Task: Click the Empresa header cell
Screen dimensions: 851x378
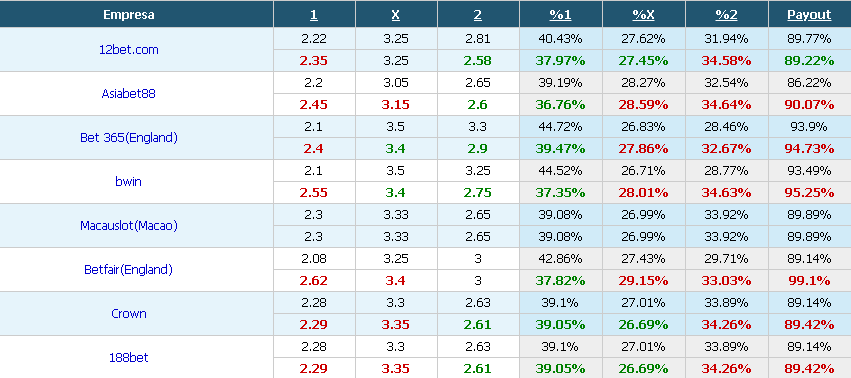Action: coord(129,15)
